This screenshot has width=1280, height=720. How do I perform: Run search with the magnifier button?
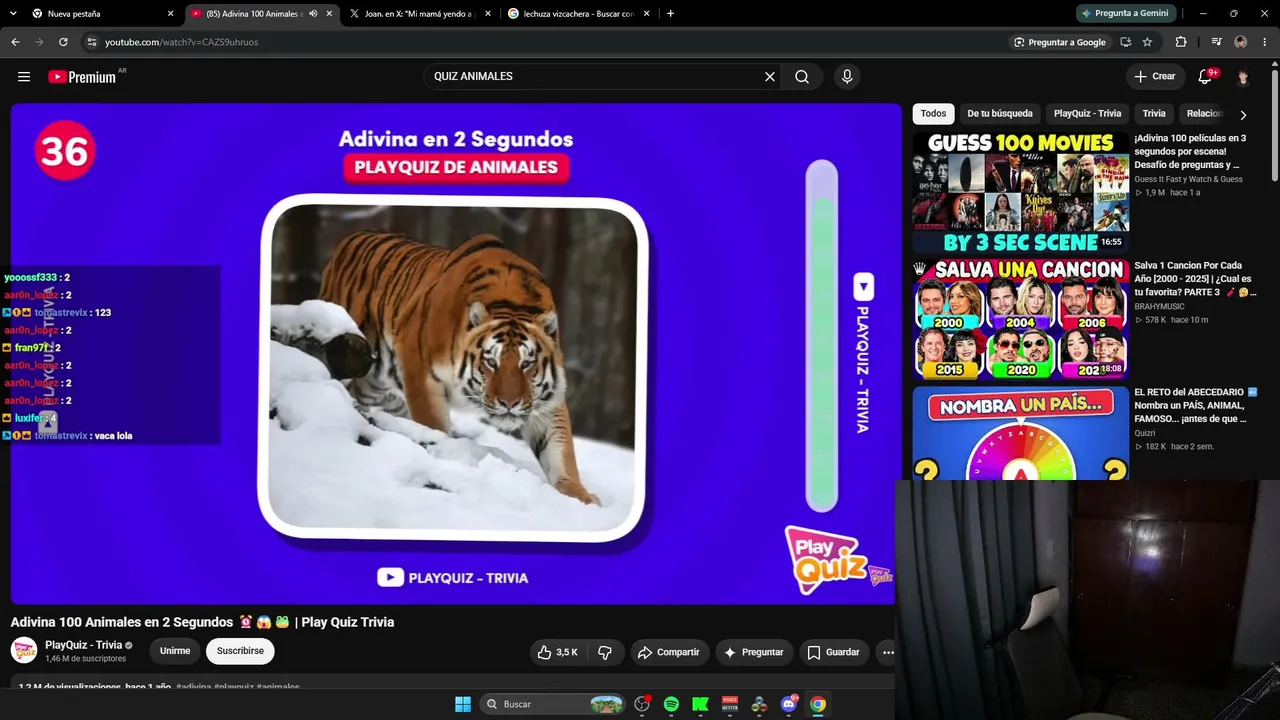802,77
